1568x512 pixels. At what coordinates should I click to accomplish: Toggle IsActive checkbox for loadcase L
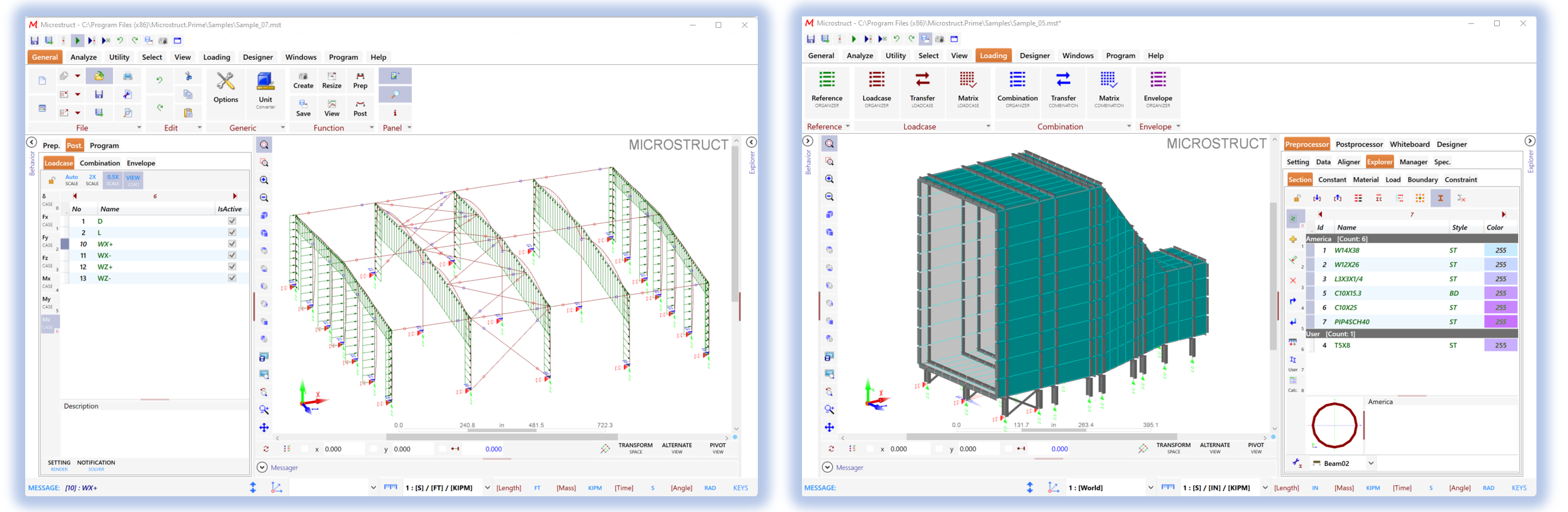pos(232,233)
